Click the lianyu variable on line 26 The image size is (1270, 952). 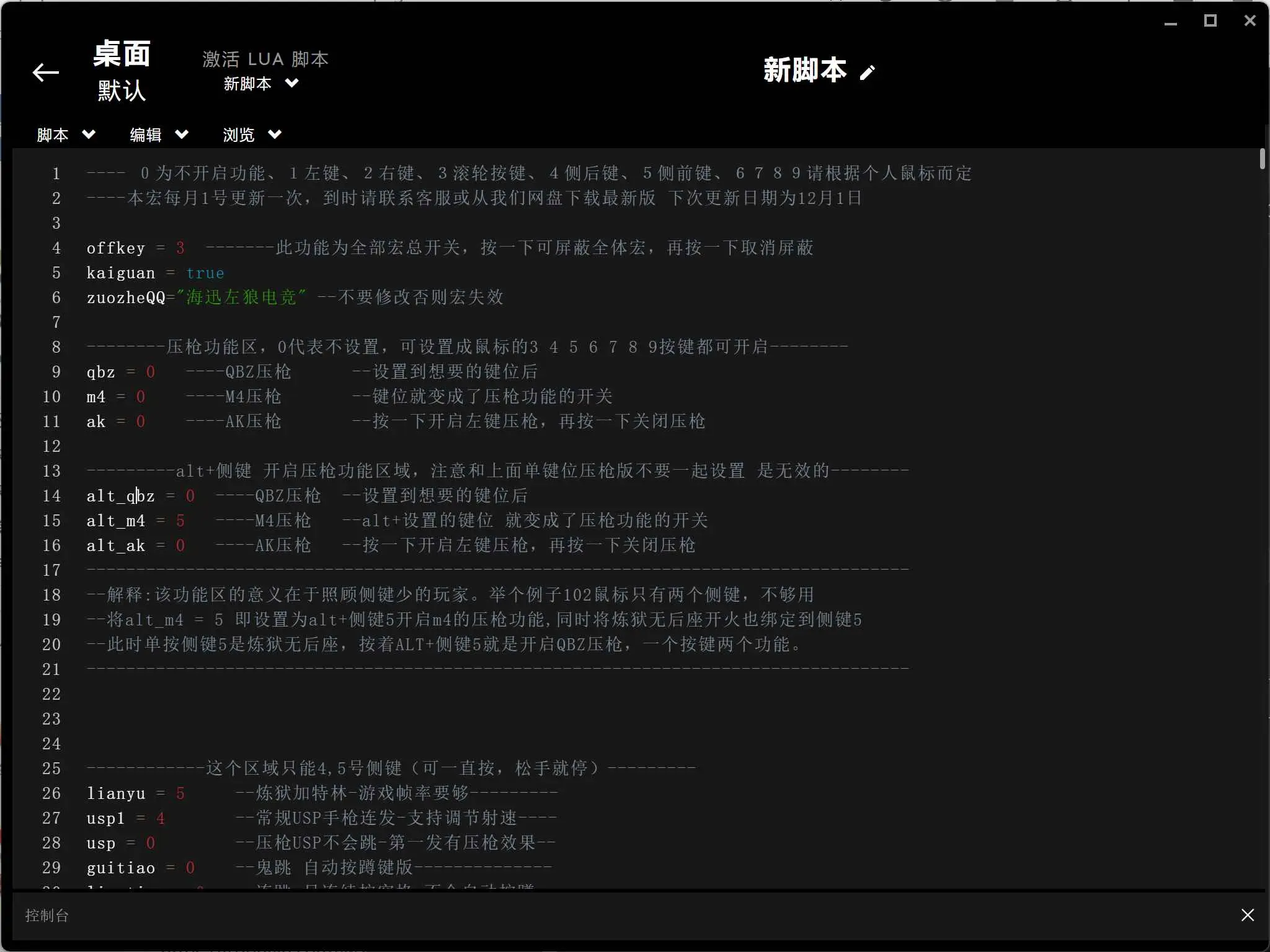(x=116, y=794)
